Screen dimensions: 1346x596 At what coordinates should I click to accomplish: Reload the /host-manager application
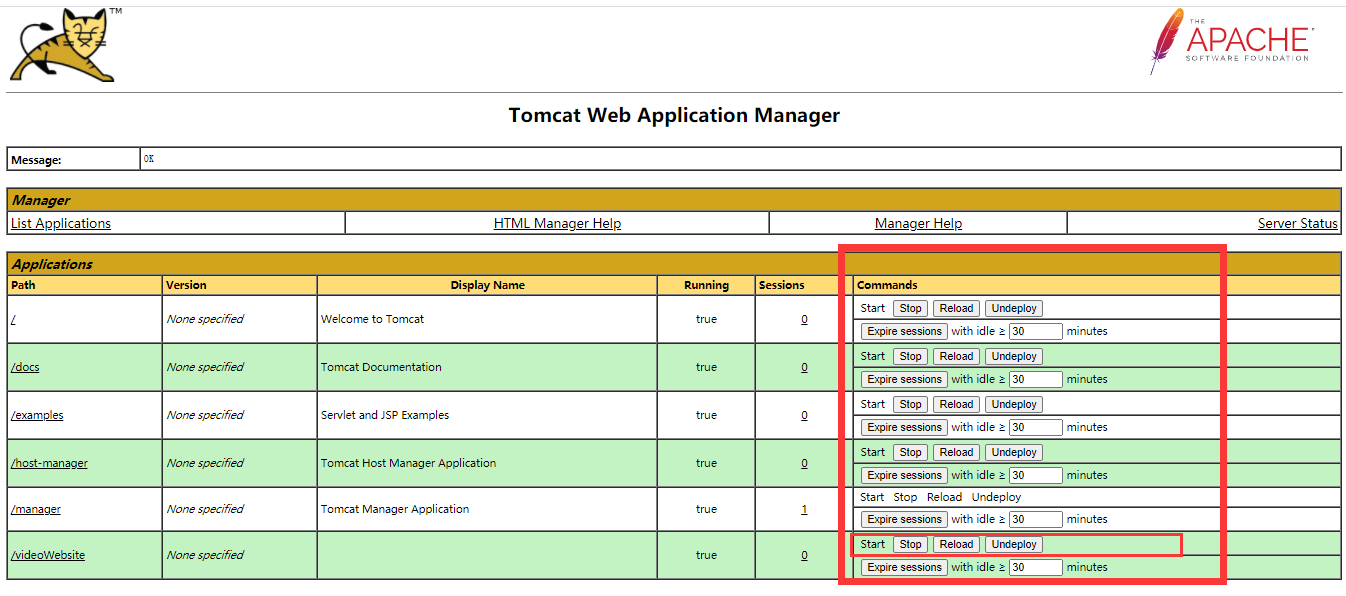coord(956,452)
